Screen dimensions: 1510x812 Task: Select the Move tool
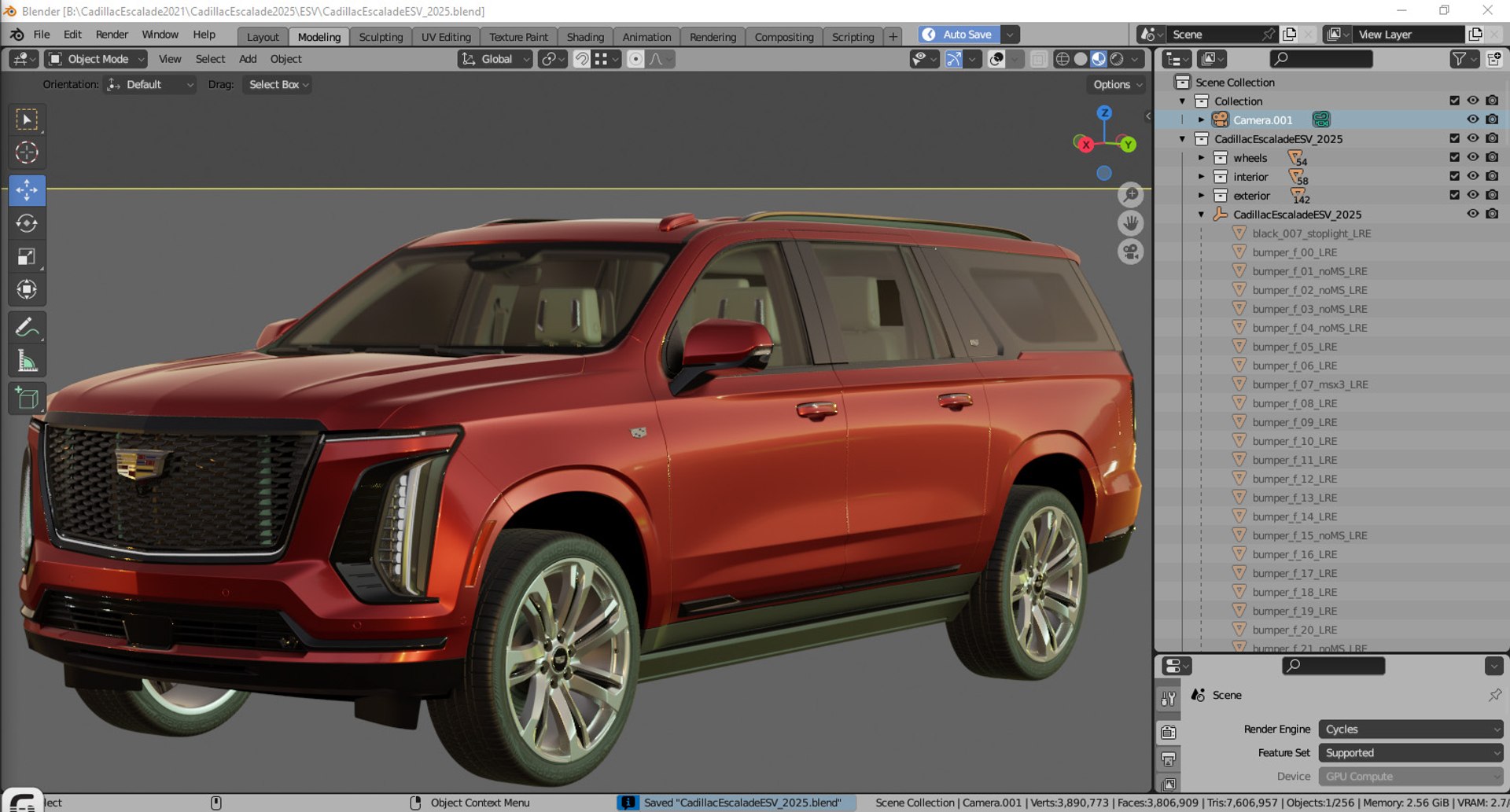tap(27, 190)
